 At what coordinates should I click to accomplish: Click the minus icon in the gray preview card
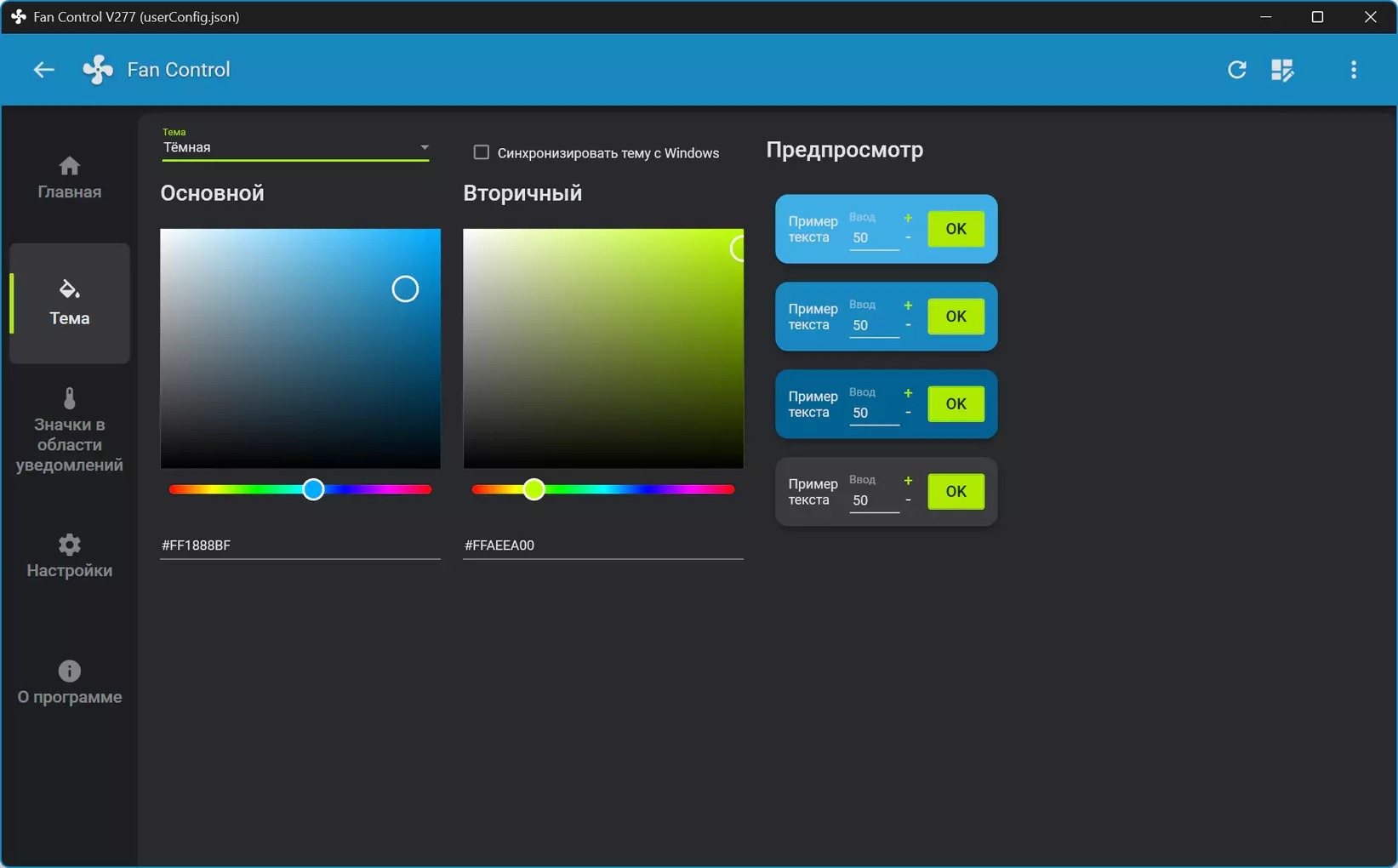908,500
